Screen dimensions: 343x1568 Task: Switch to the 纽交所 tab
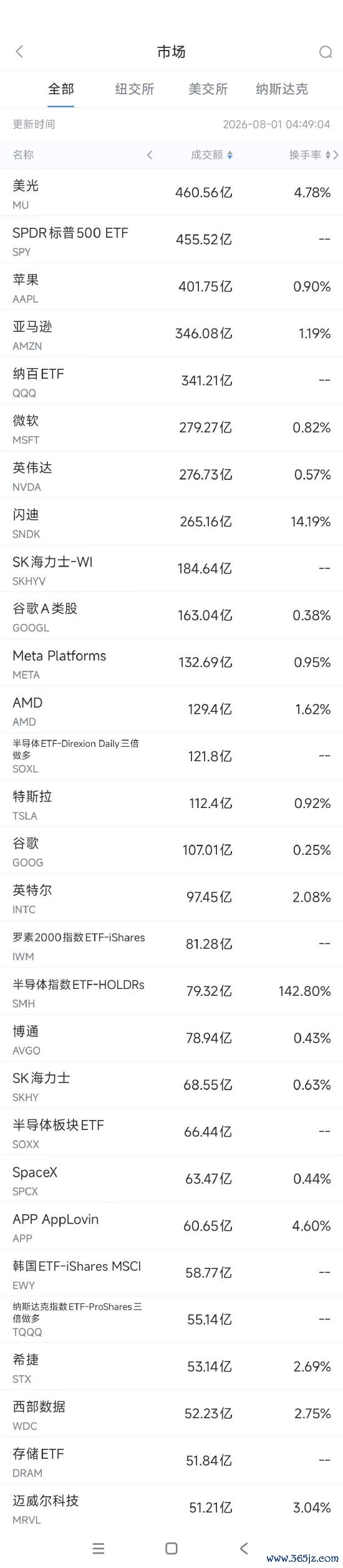135,89
